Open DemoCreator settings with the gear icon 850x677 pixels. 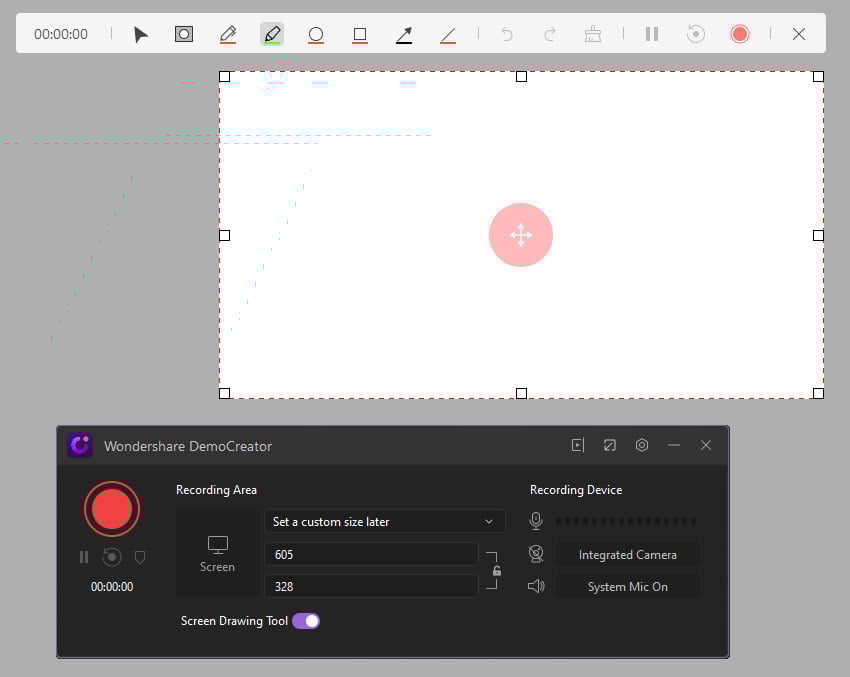click(642, 445)
